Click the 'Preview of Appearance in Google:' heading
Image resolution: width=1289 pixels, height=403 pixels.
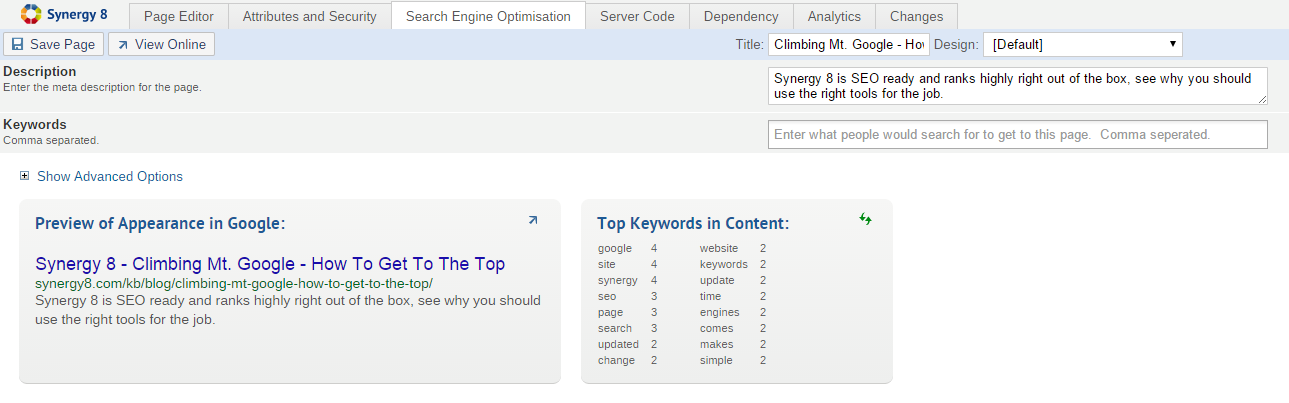click(x=160, y=223)
